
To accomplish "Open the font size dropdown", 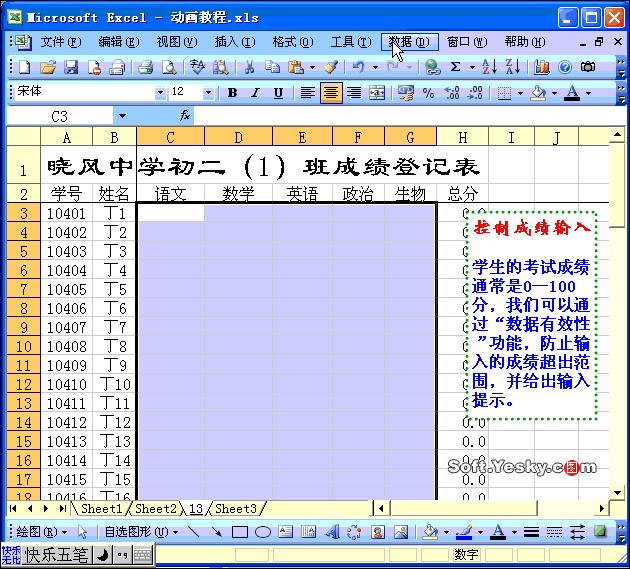I will (x=208, y=93).
